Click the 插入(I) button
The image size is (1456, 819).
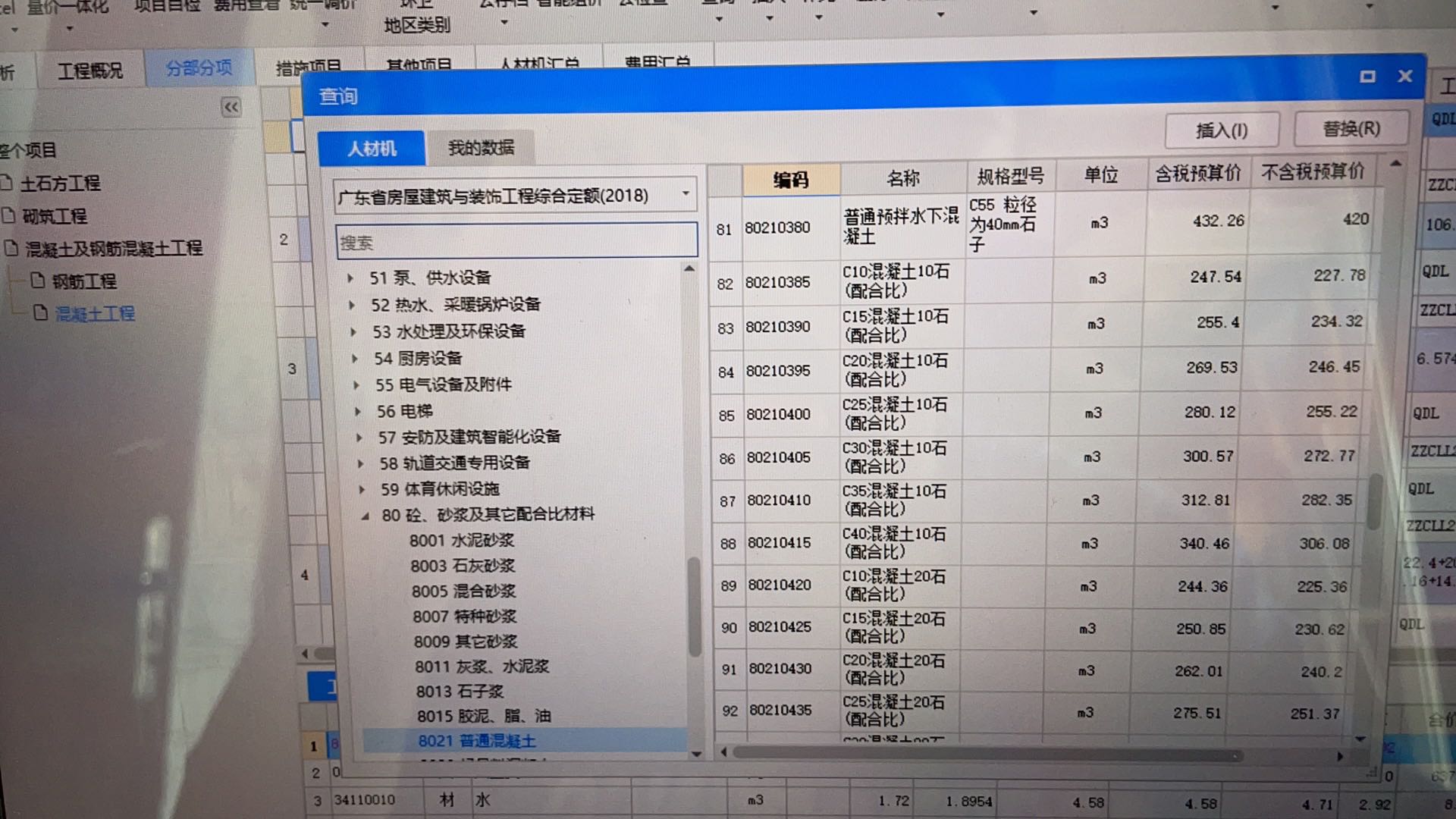click(x=1222, y=130)
